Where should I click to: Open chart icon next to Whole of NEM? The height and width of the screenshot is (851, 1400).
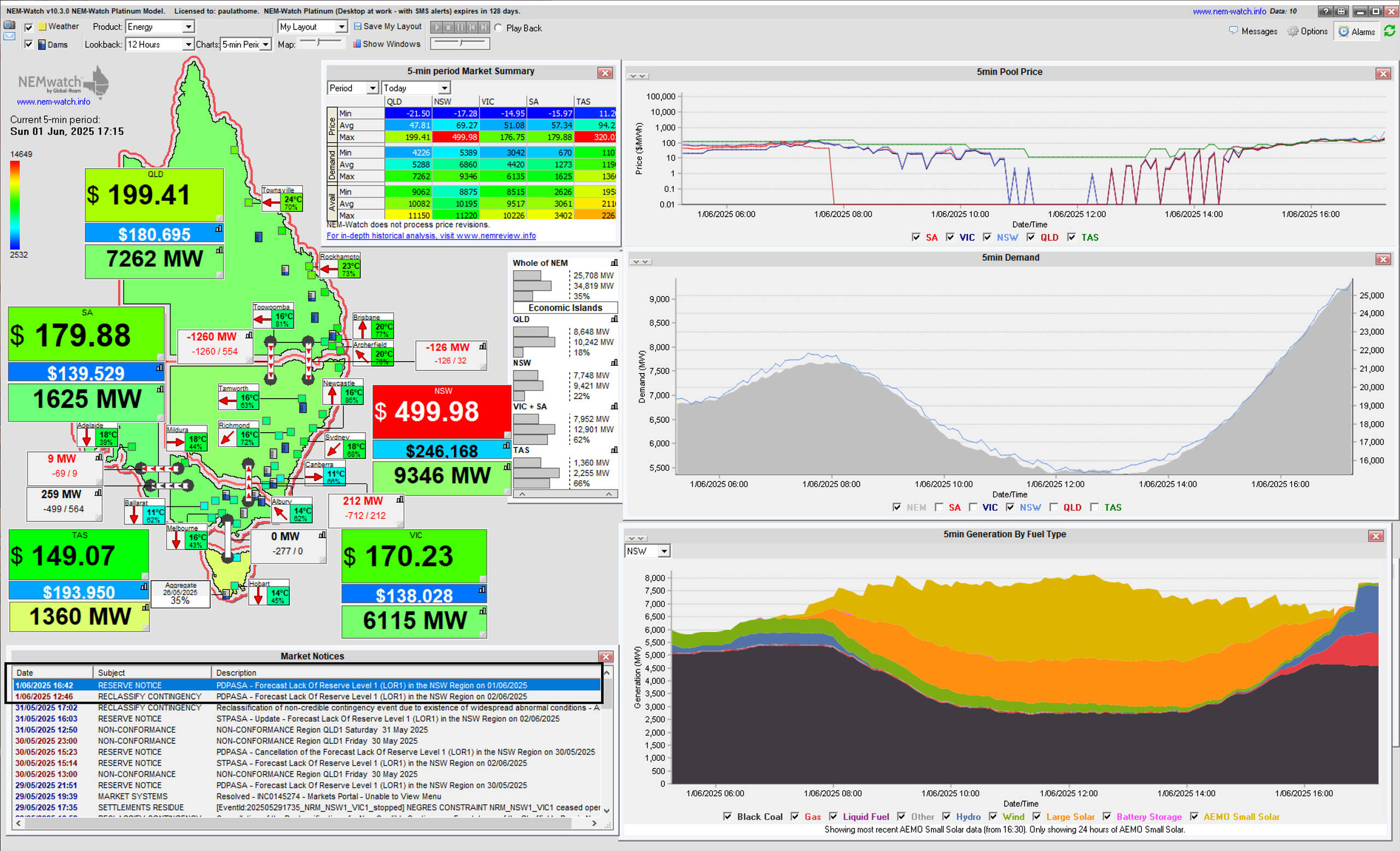614,263
